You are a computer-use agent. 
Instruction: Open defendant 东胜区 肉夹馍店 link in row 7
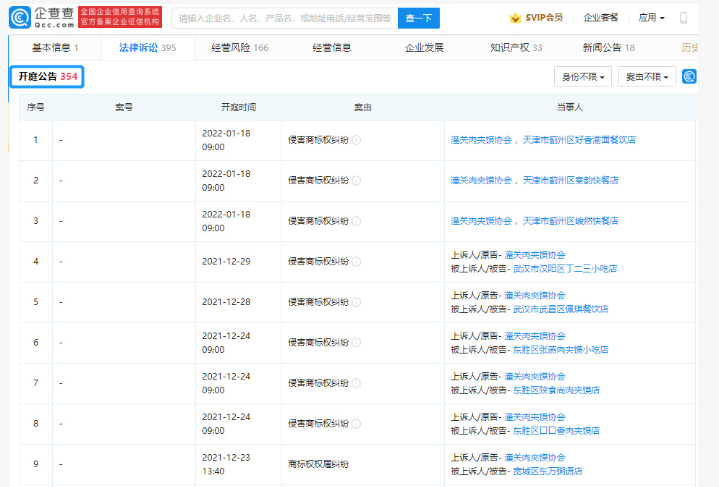coord(556,390)
